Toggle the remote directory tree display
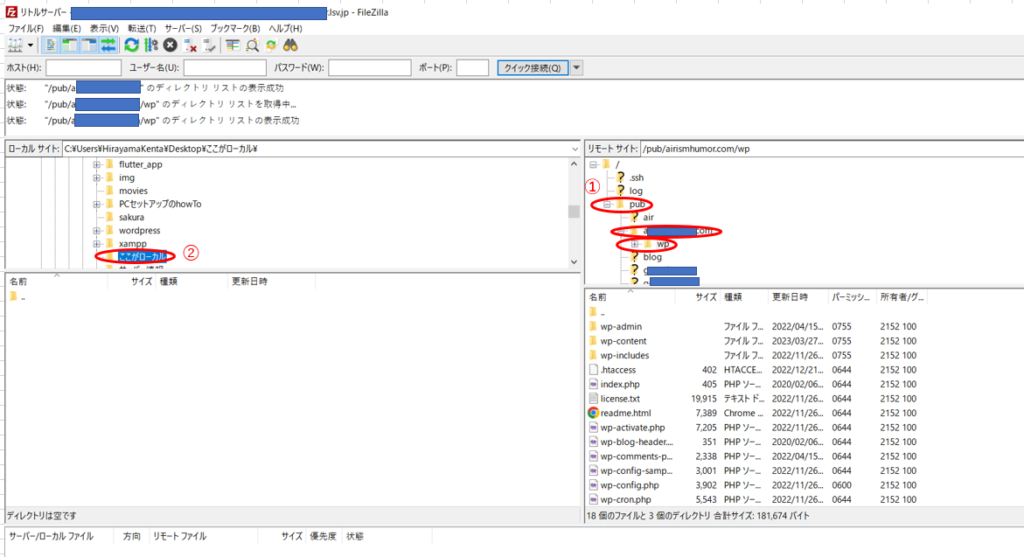Image resolution: width=1024 pixels, height=557 pixels. pos(89,45)
